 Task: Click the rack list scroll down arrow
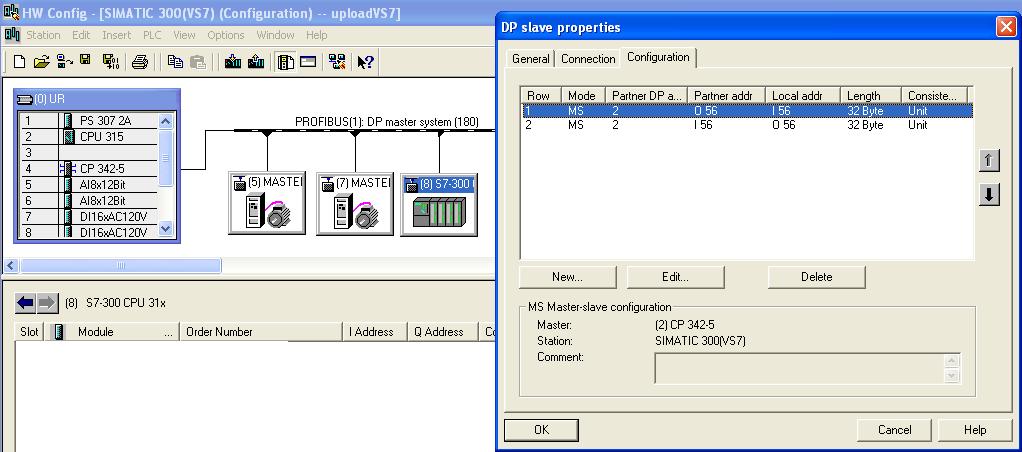[166, 228]
